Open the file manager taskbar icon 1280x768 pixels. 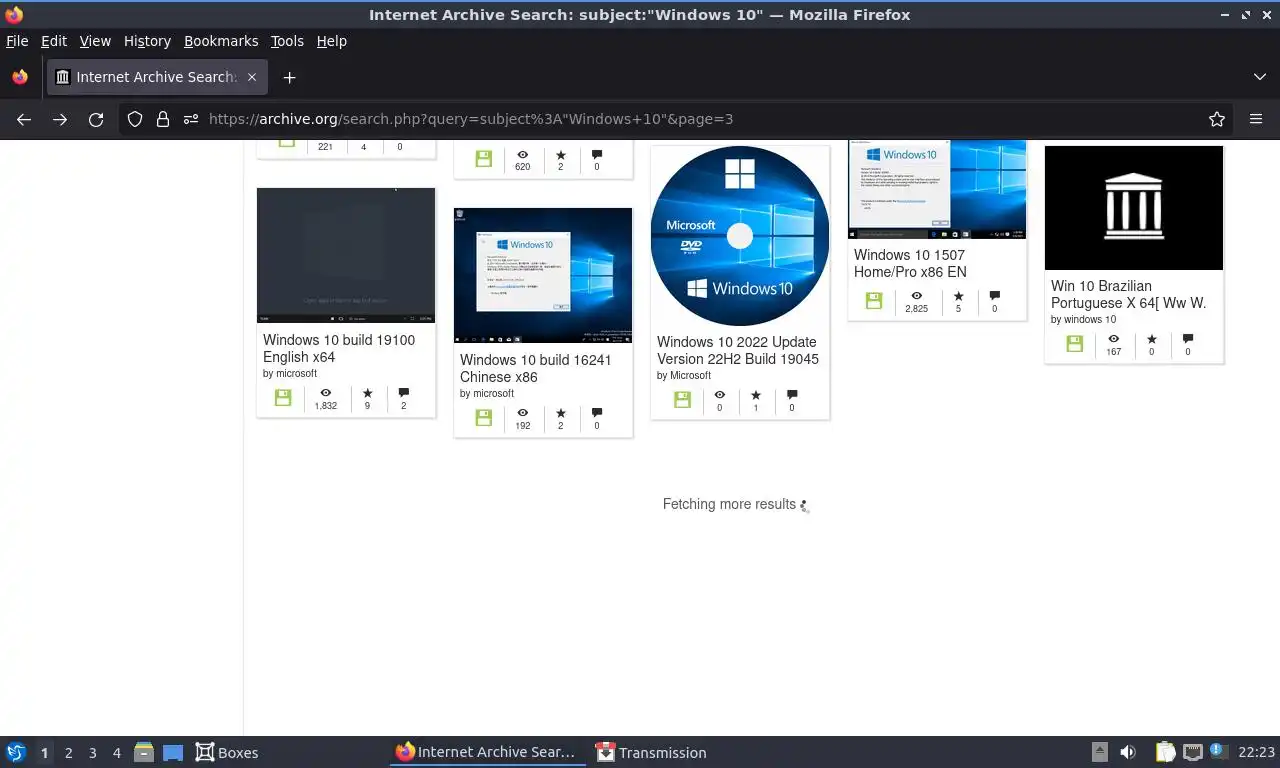coord(143,752)
